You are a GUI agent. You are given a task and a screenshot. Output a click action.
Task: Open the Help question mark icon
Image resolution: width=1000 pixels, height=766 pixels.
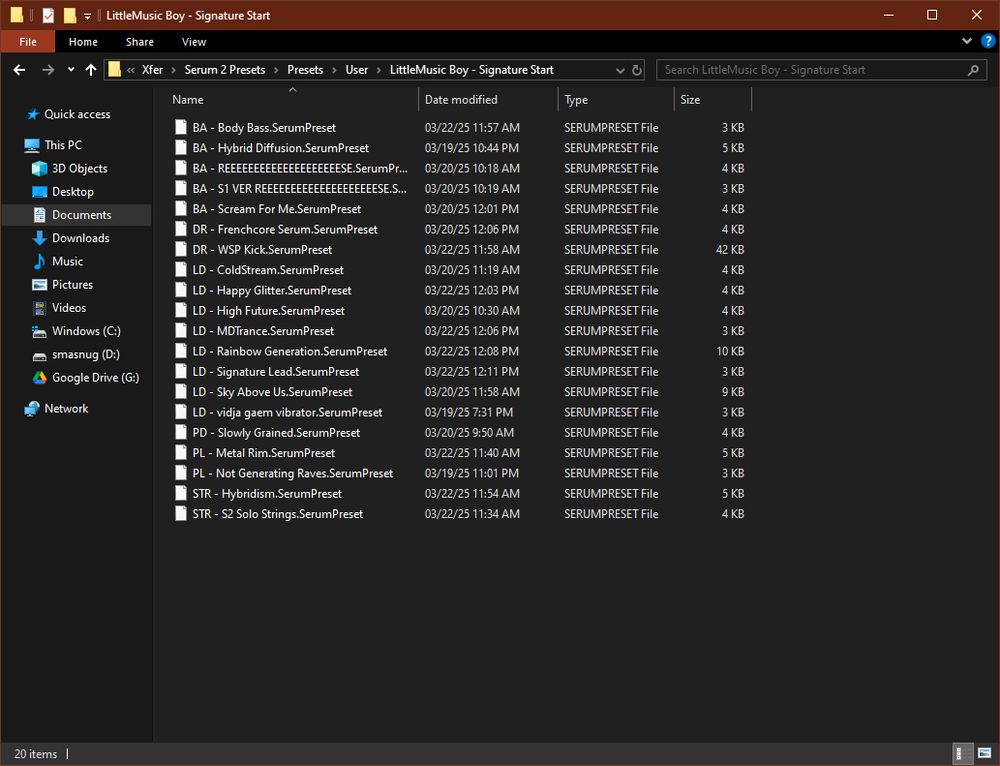tap(987, 41)
